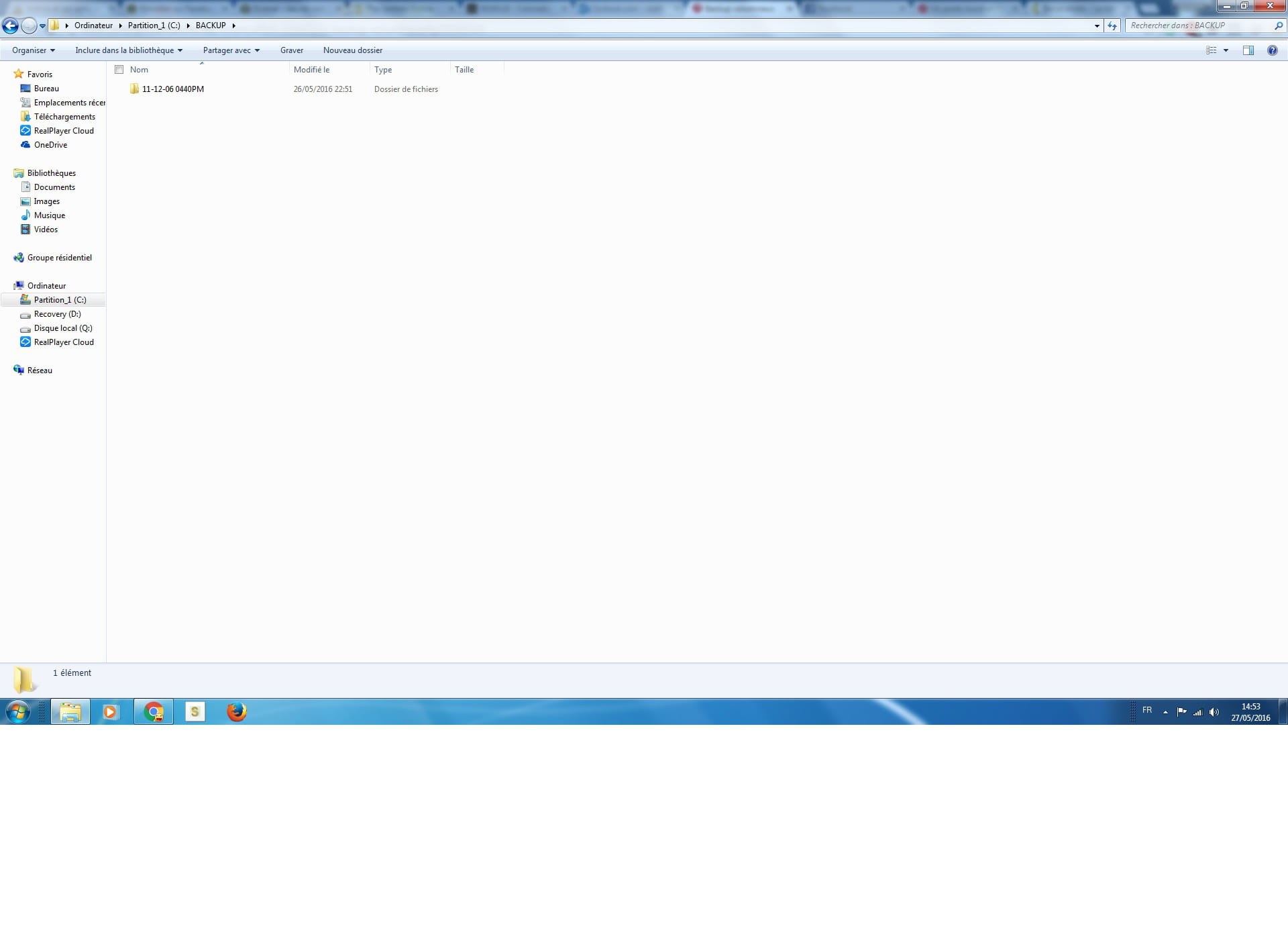Screen dimensions: 1288x951
Task: Click the Nouveau dossier button
Action: pos(352,50)
